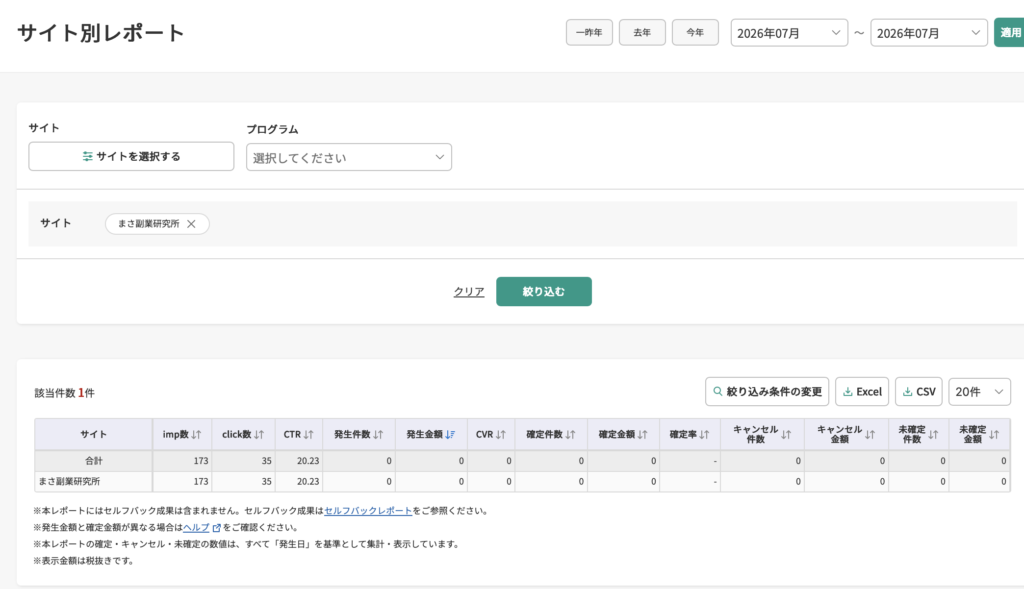This screenshot has width=1024, height=589.
Task: Click the external link icon beside ヘルプ
Action: [x=217, y=528]
